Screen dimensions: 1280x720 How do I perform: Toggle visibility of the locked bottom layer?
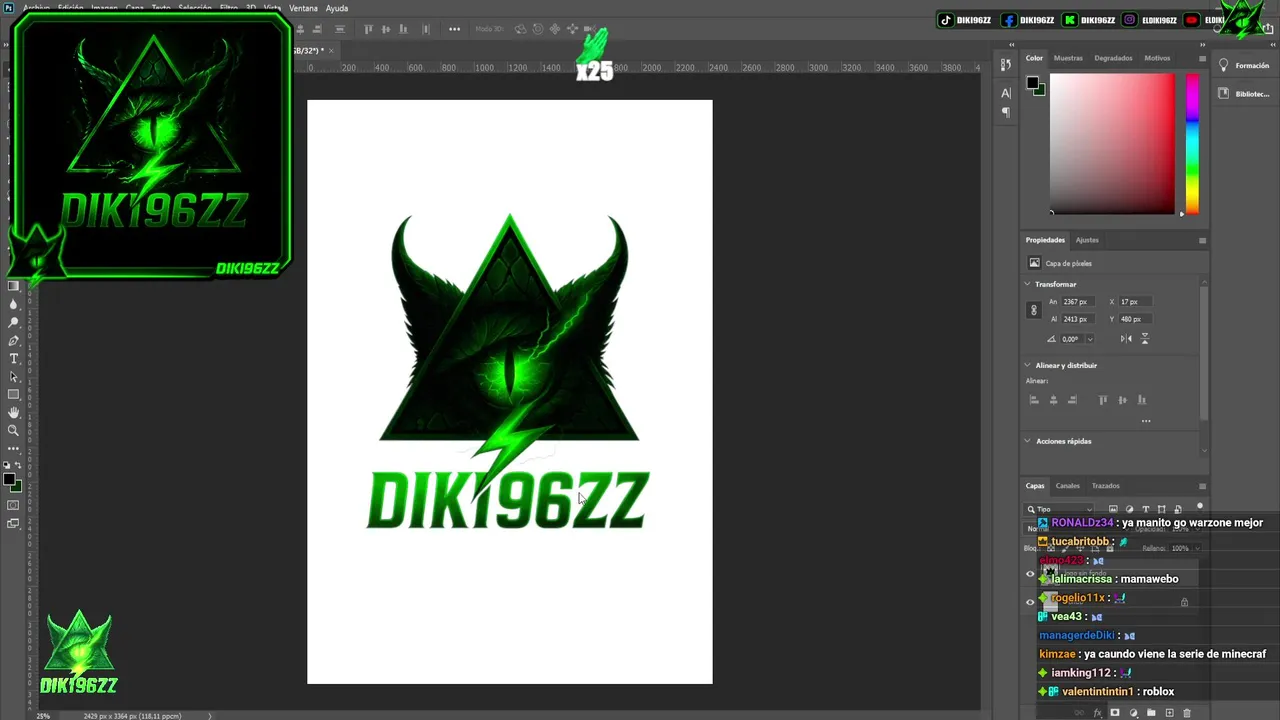[1030, 602]
